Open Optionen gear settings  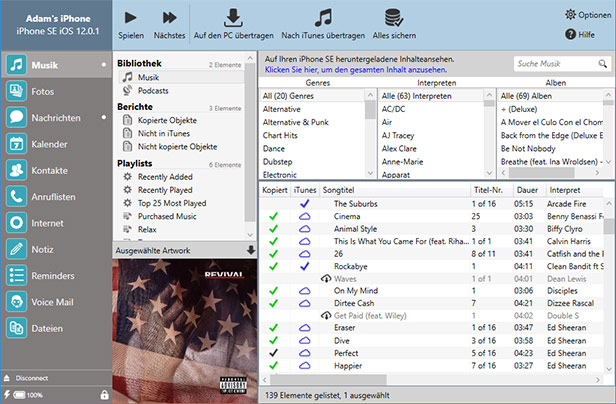point(588,15)
